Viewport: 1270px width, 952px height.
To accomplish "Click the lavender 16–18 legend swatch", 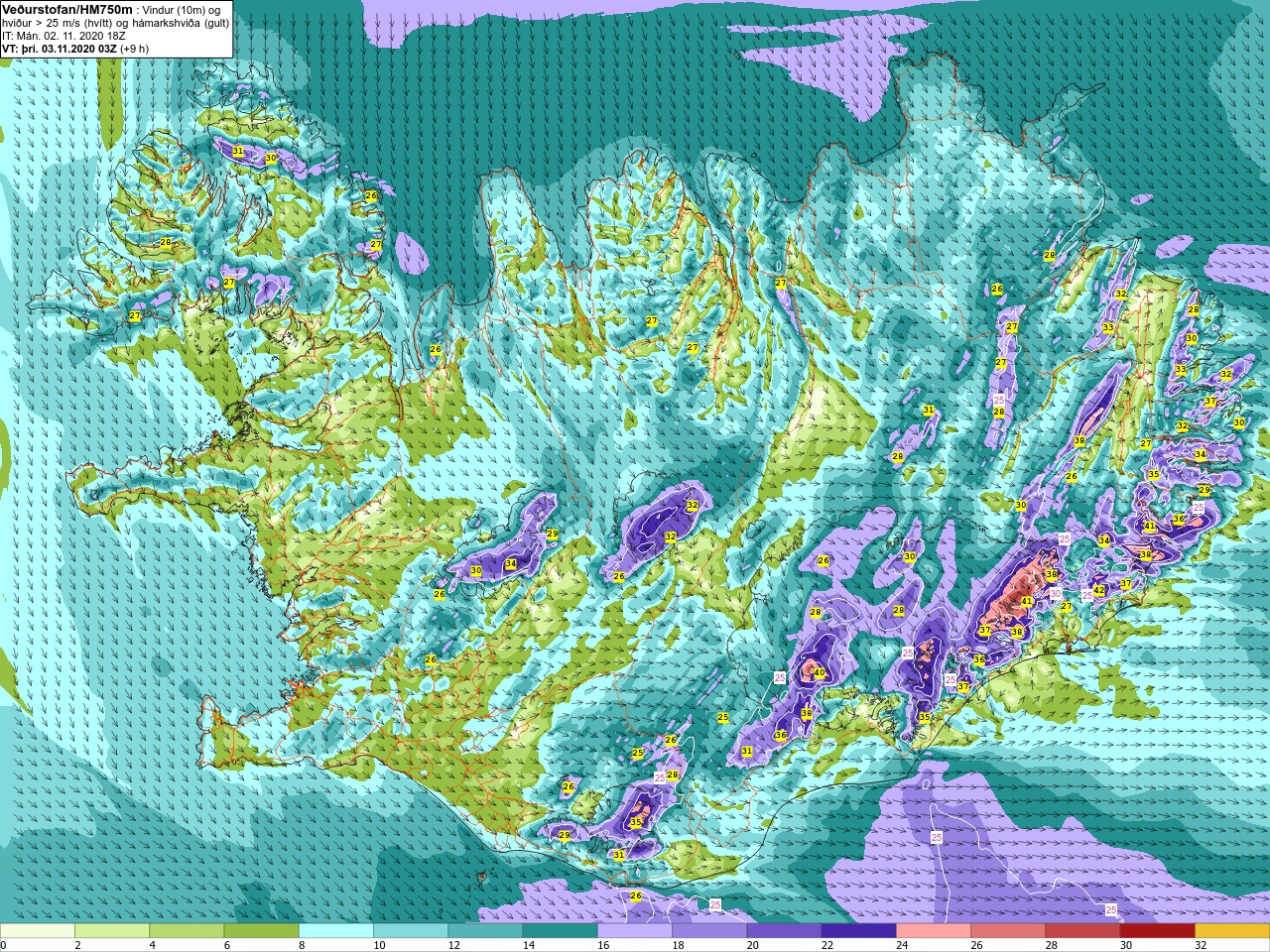I will pos(635,931).
